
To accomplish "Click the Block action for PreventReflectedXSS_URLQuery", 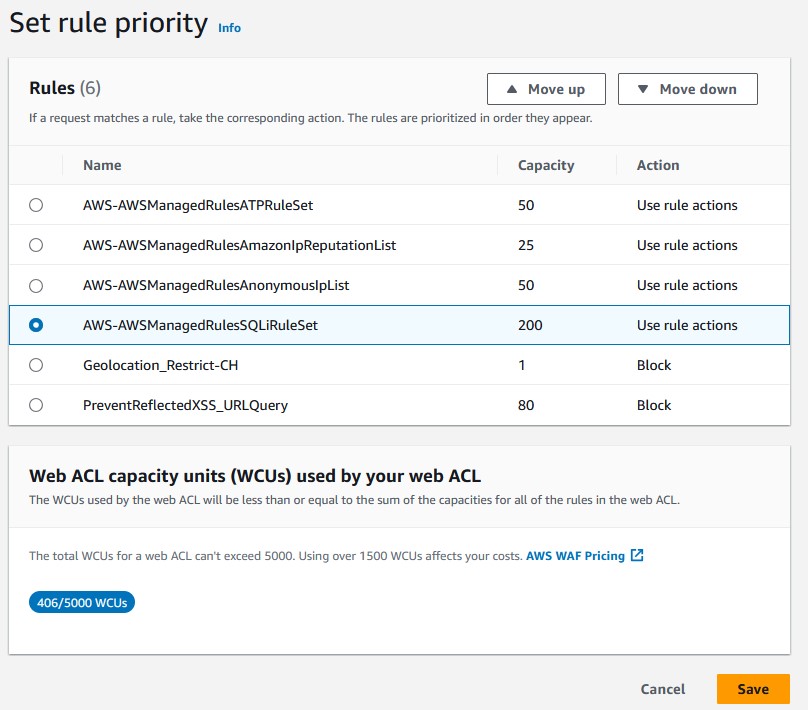I will coord(654,405).
